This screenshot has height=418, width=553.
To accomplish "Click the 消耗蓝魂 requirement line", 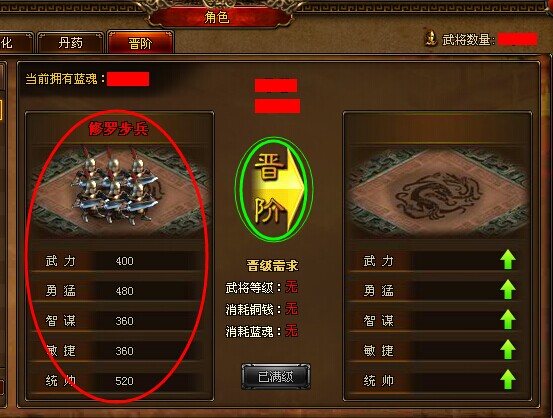I will tap(261, 331).
